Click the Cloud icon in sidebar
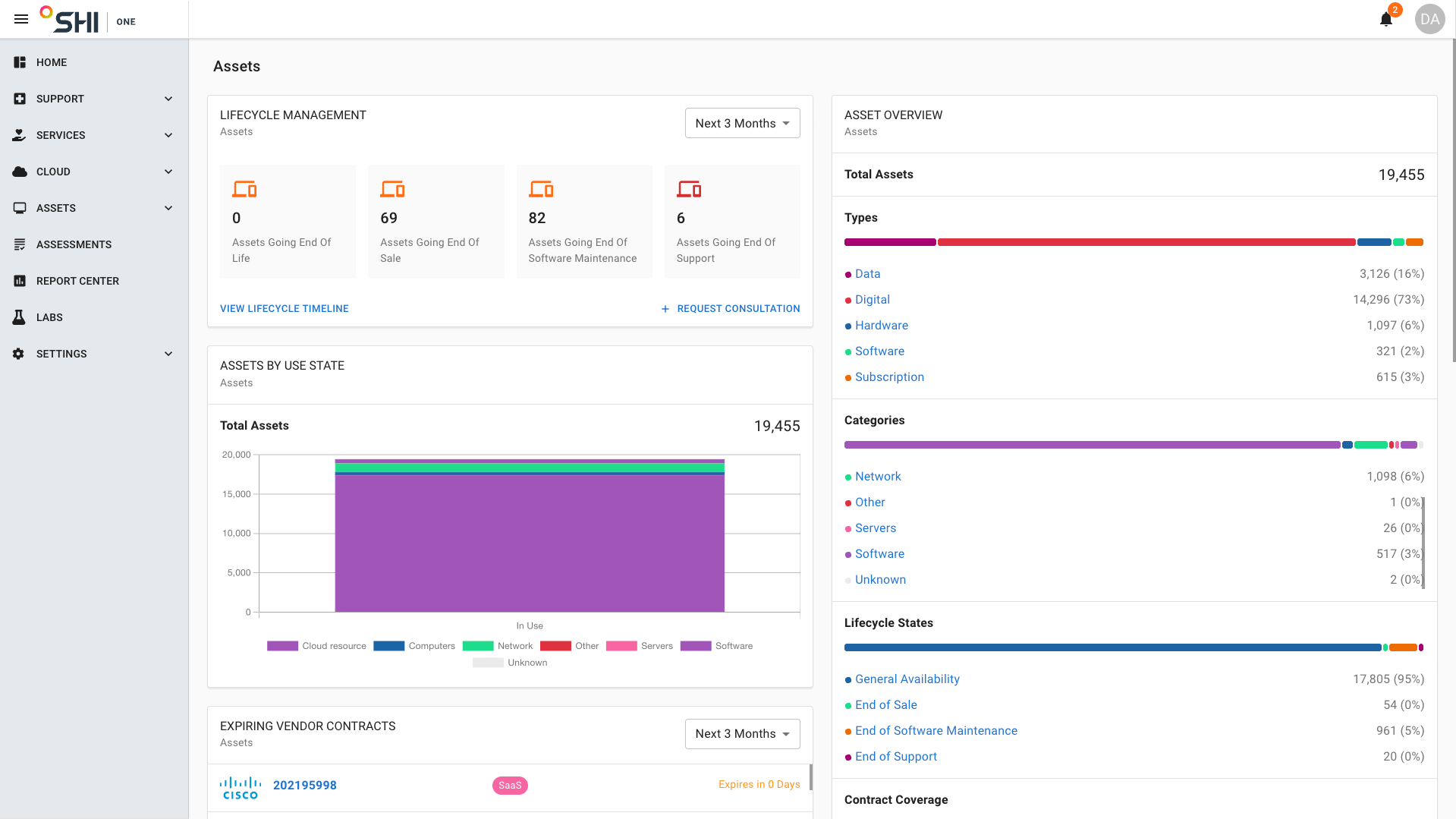The height and width of the screenshot is (819, 1456). coord(20,172)
